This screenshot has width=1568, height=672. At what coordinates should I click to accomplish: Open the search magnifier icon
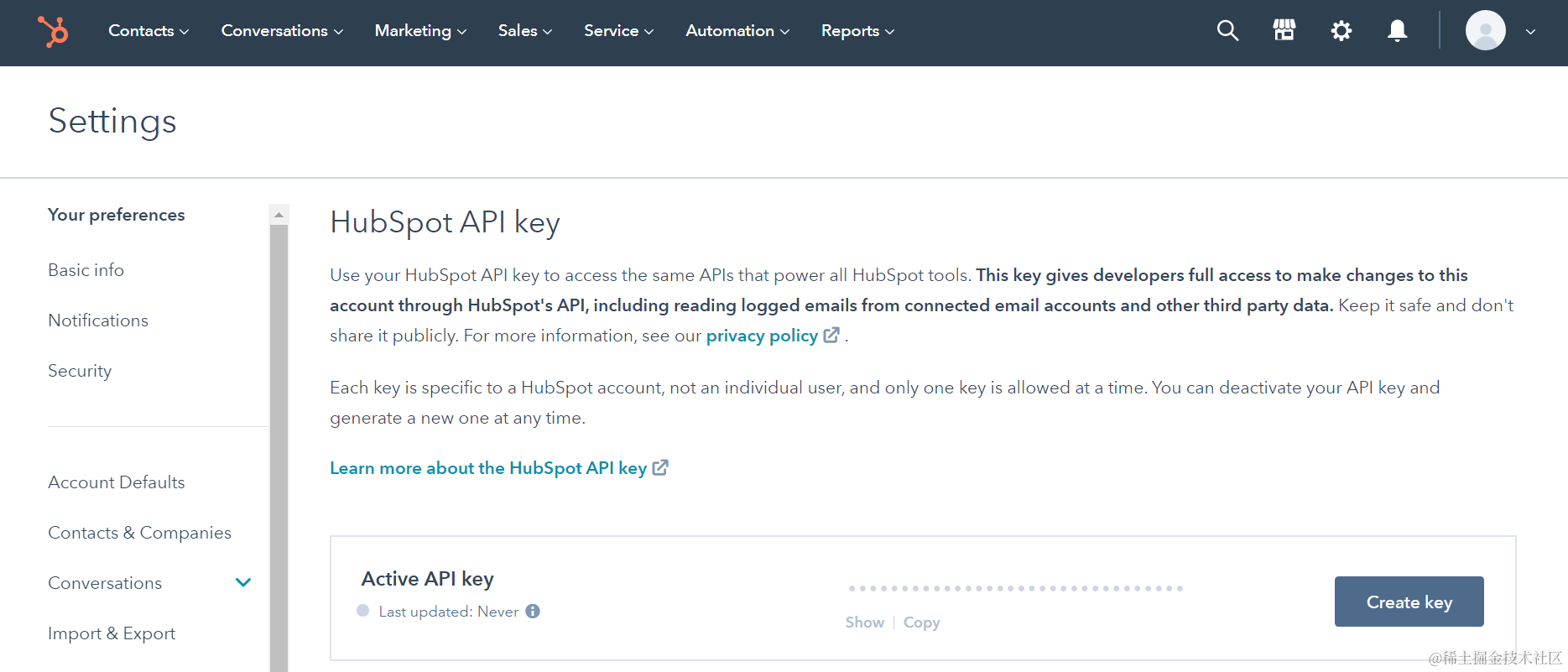click(x=1227, y=31)
